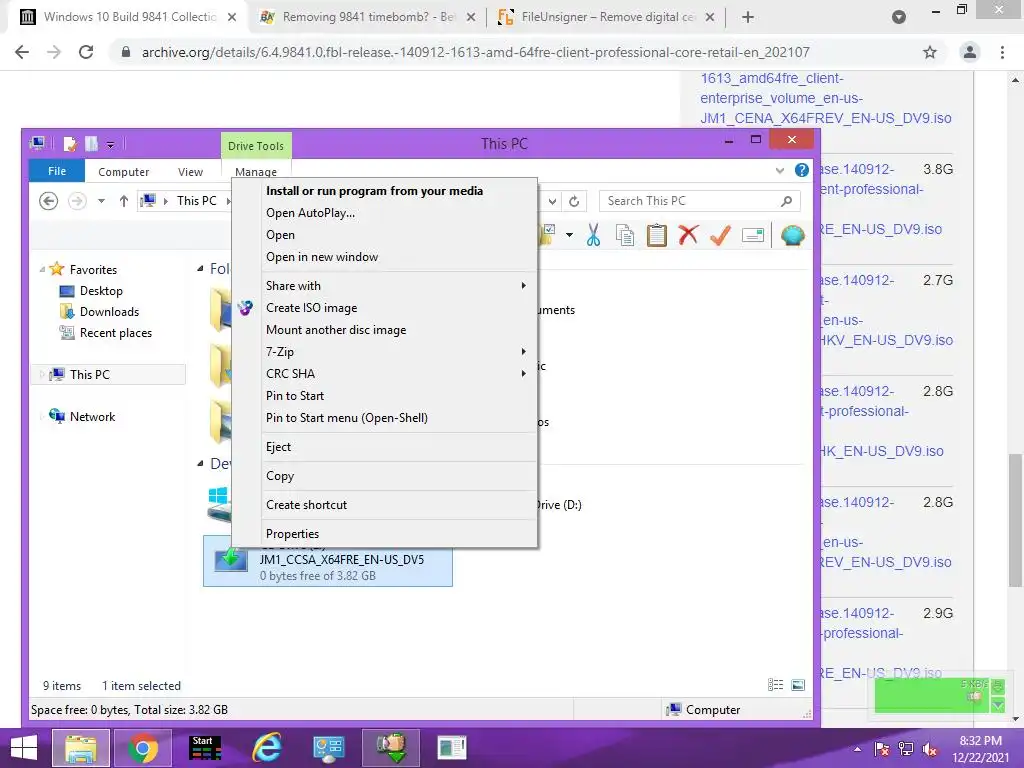Go back with the Explorer Back arrow
The width and height of the screenshot is (1024, 768).
point(48,201)
